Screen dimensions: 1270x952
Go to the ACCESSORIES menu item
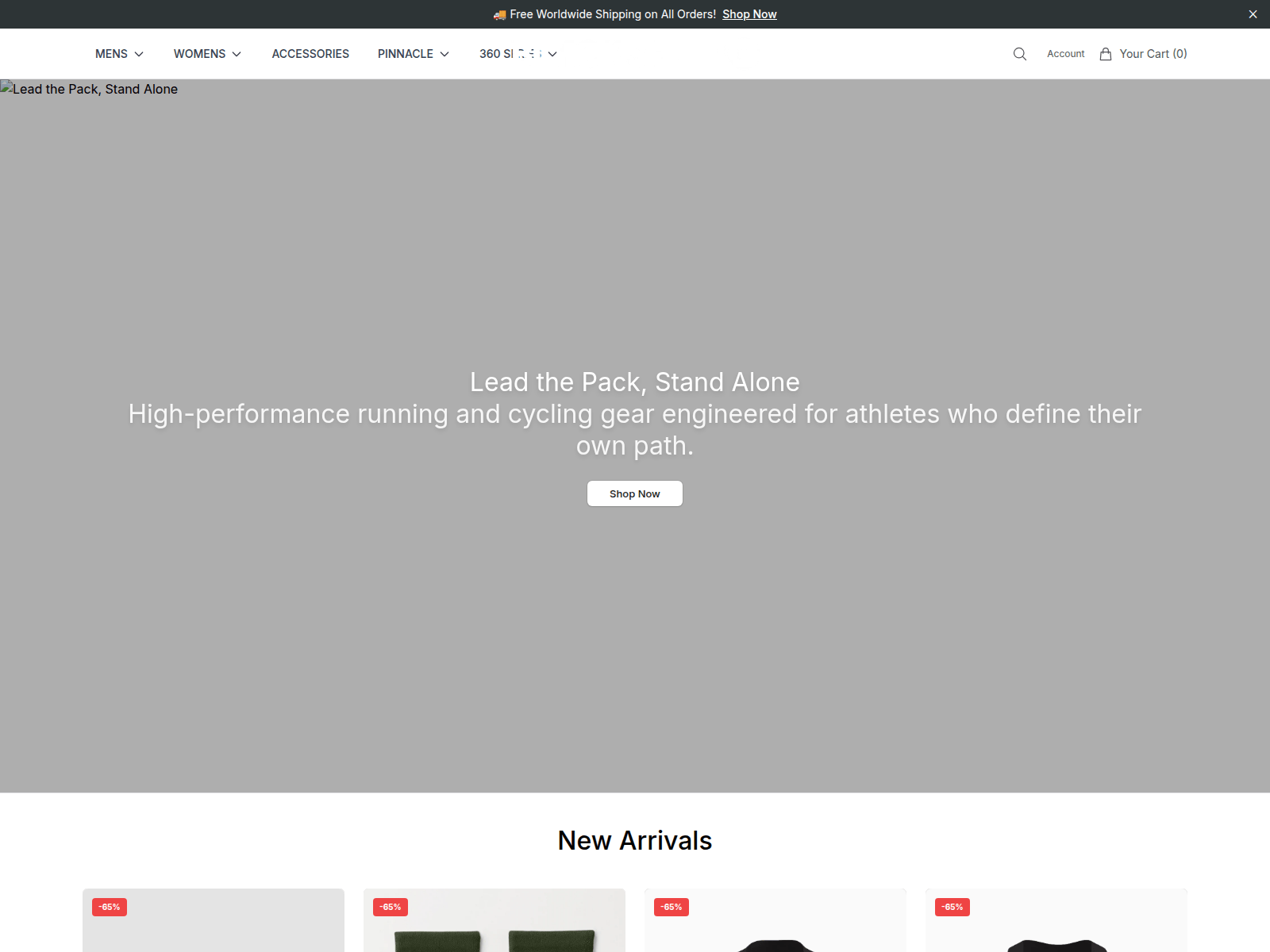pyautogui.click(x=310, y=54)
